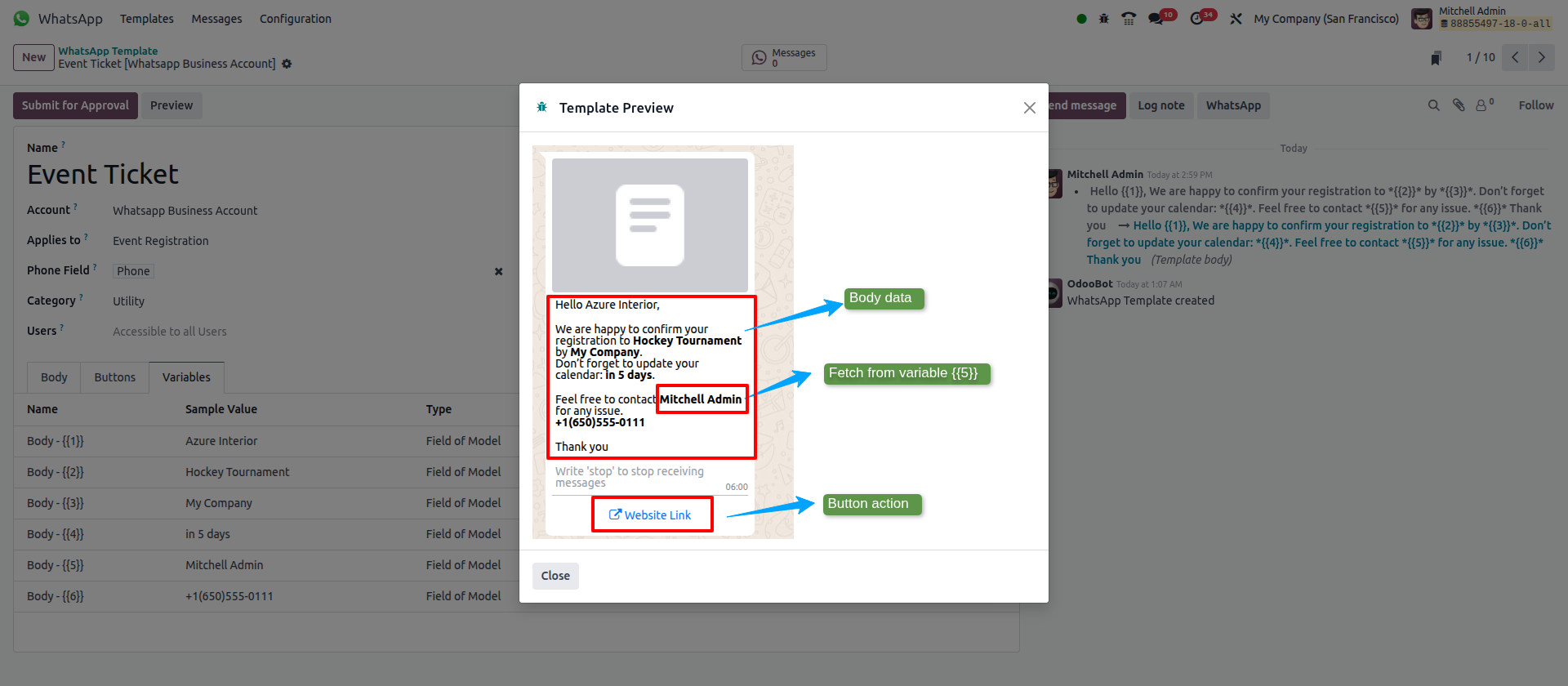Click the tools wrench icon in navbar

point(1236,19)
